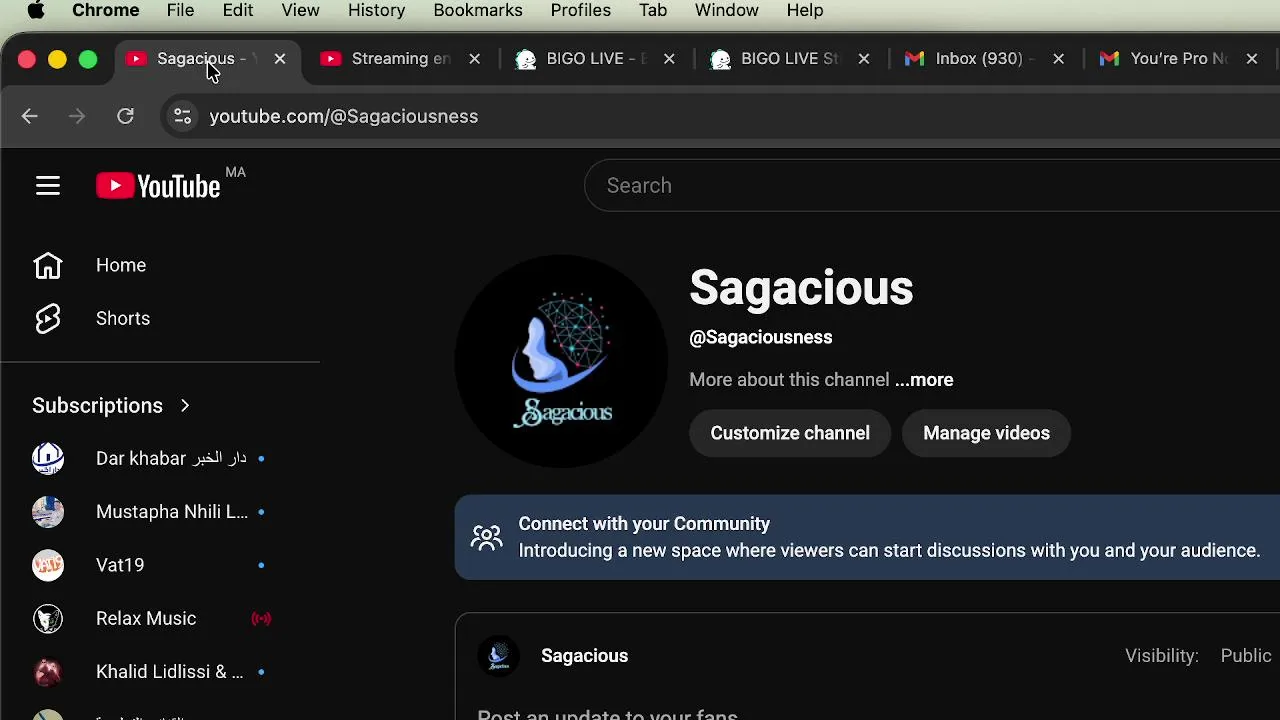The height and width of the screenshot is (720, 1280).
Task: Open the History menu
Action: click(377, 11)
